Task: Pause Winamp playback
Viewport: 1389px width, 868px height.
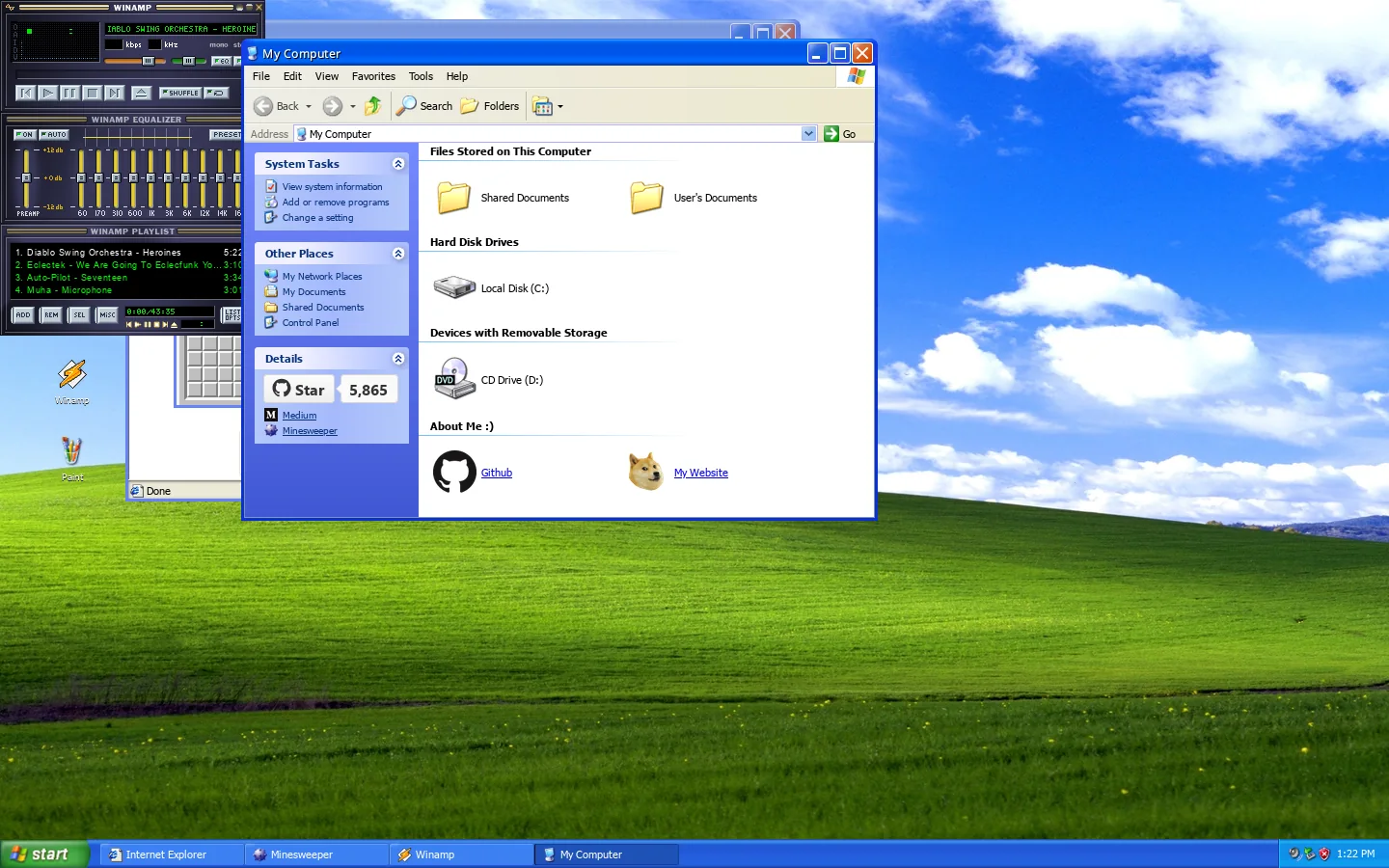Action: [69, 93]
